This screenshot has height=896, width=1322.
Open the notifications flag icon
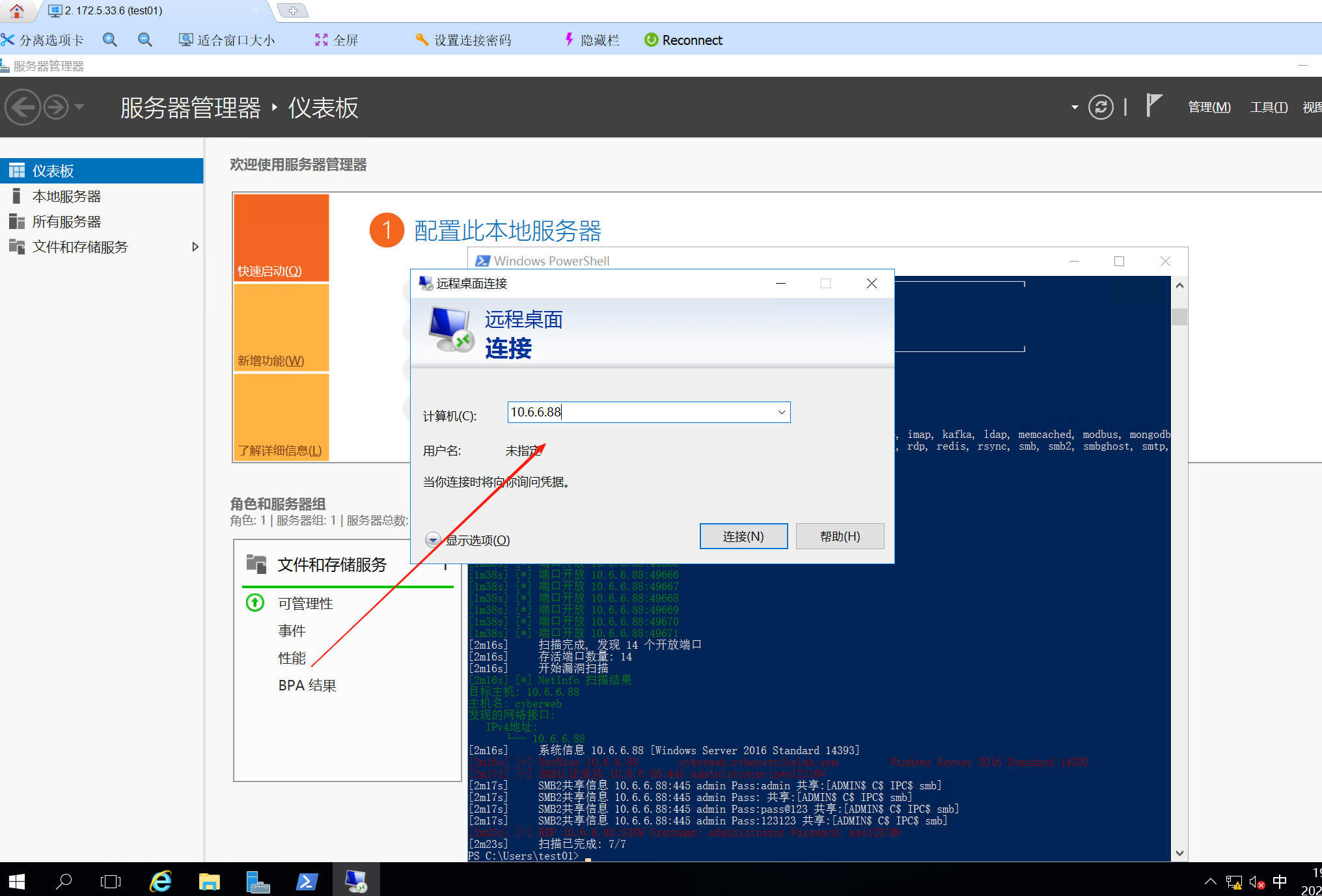[1153, 105]
